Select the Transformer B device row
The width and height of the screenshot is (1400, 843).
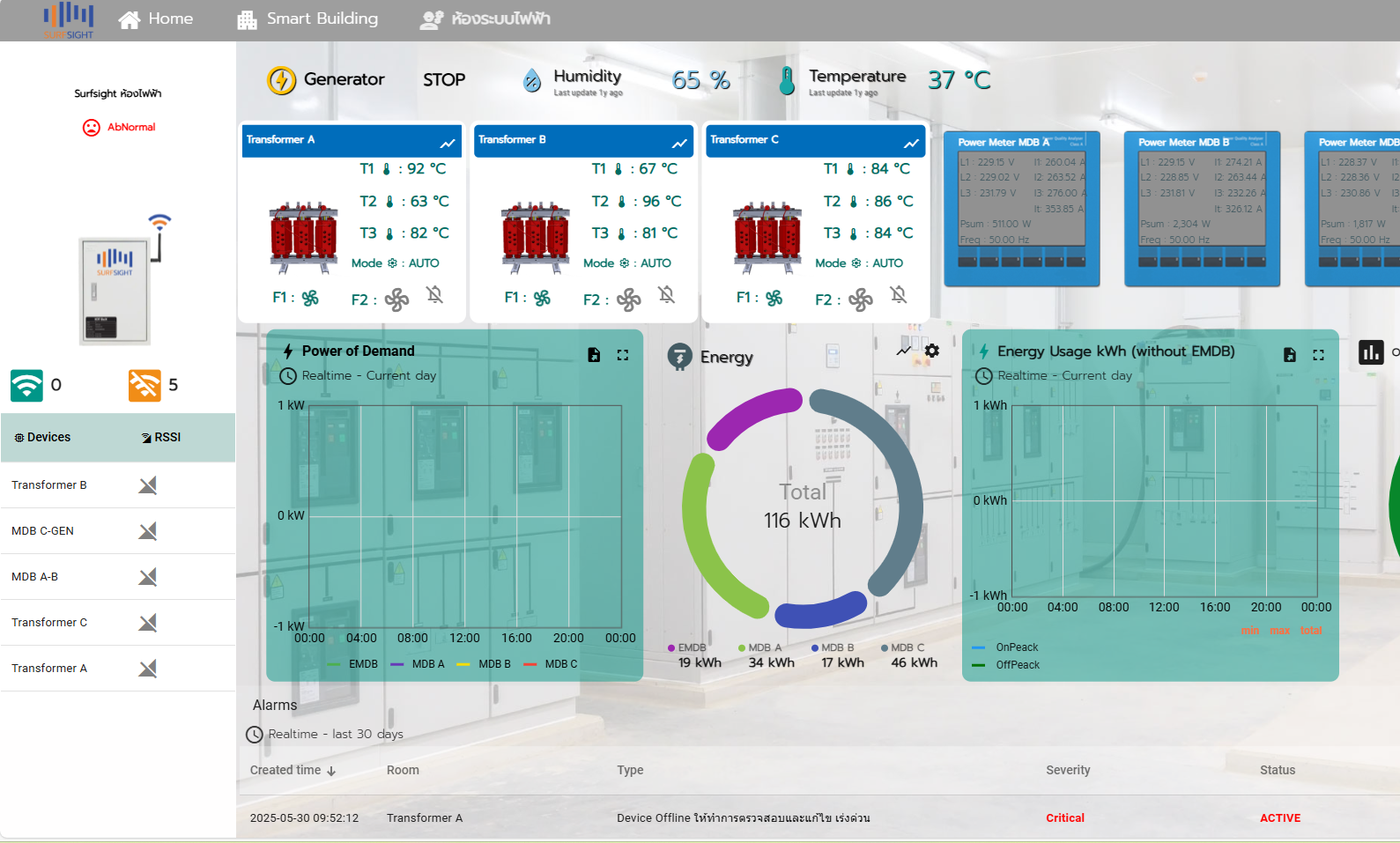(x=49, y=485)
